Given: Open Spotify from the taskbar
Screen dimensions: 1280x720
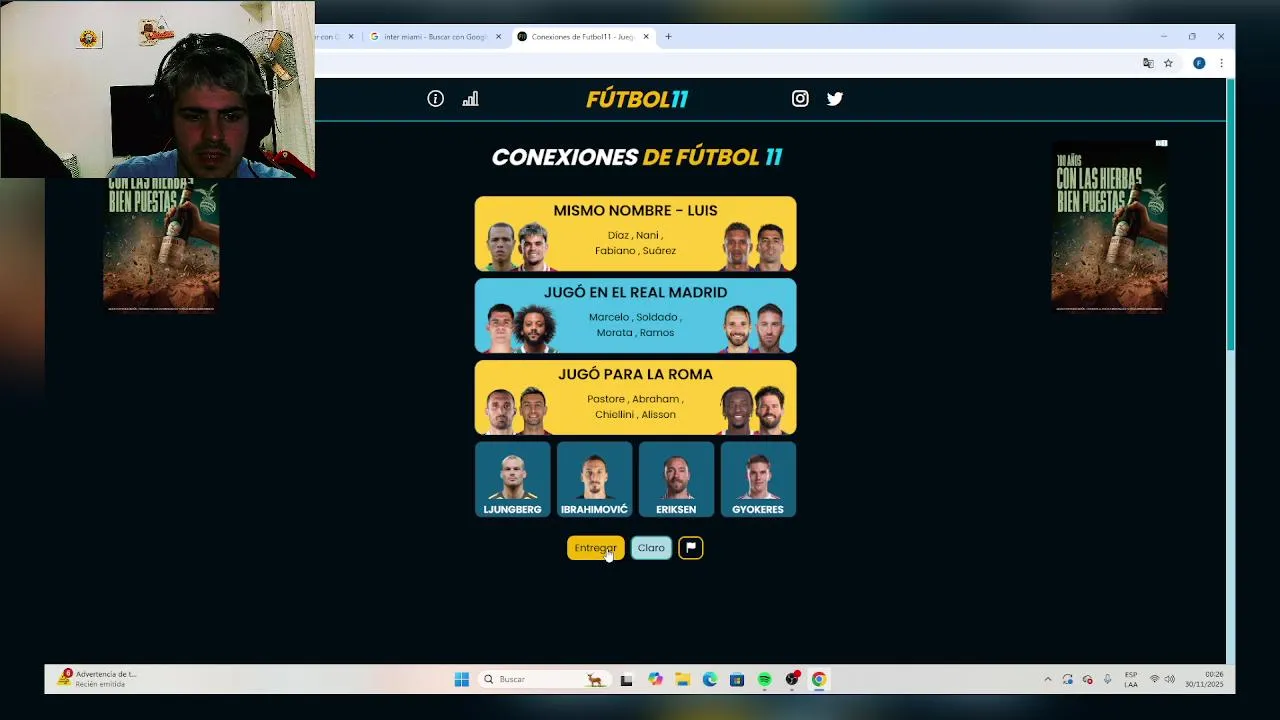Looking at the screenshot, I should click(764, 679).
